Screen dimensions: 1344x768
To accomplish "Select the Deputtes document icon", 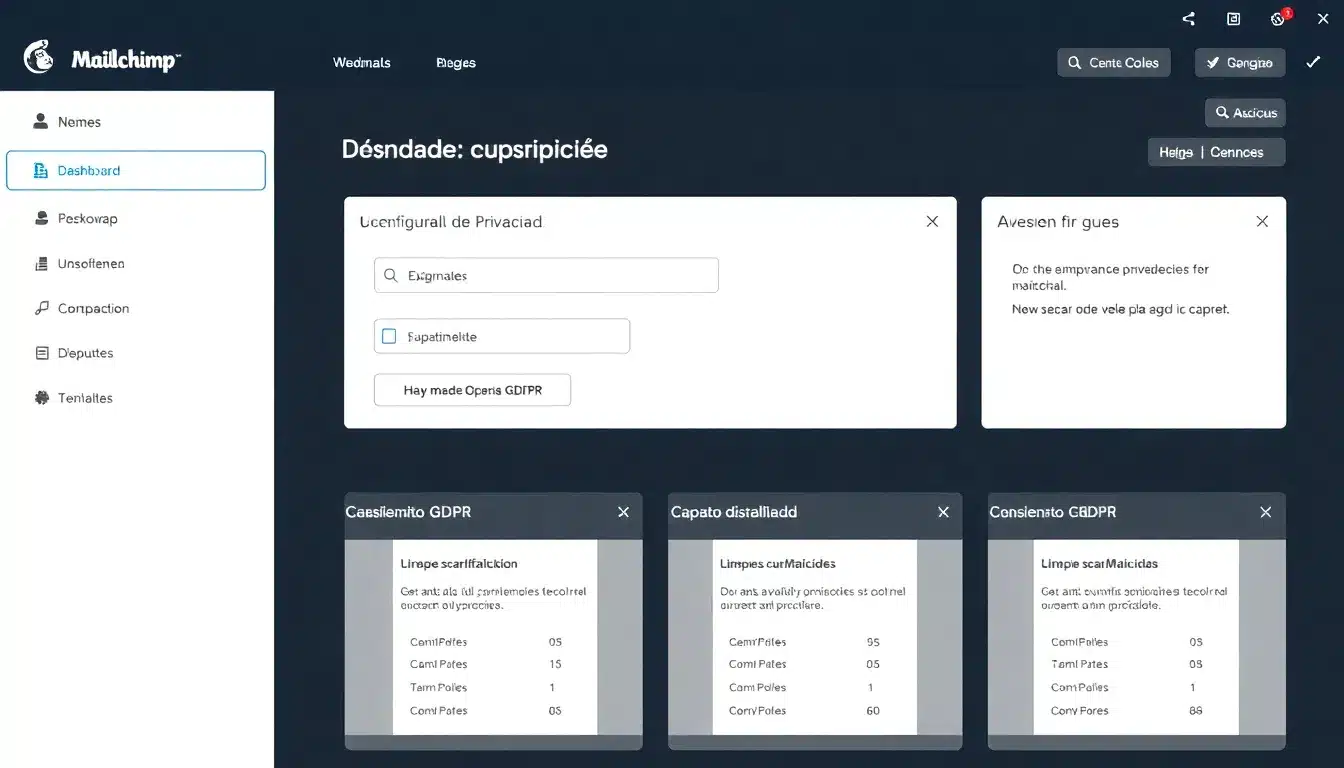I will (x=40, y=352).
